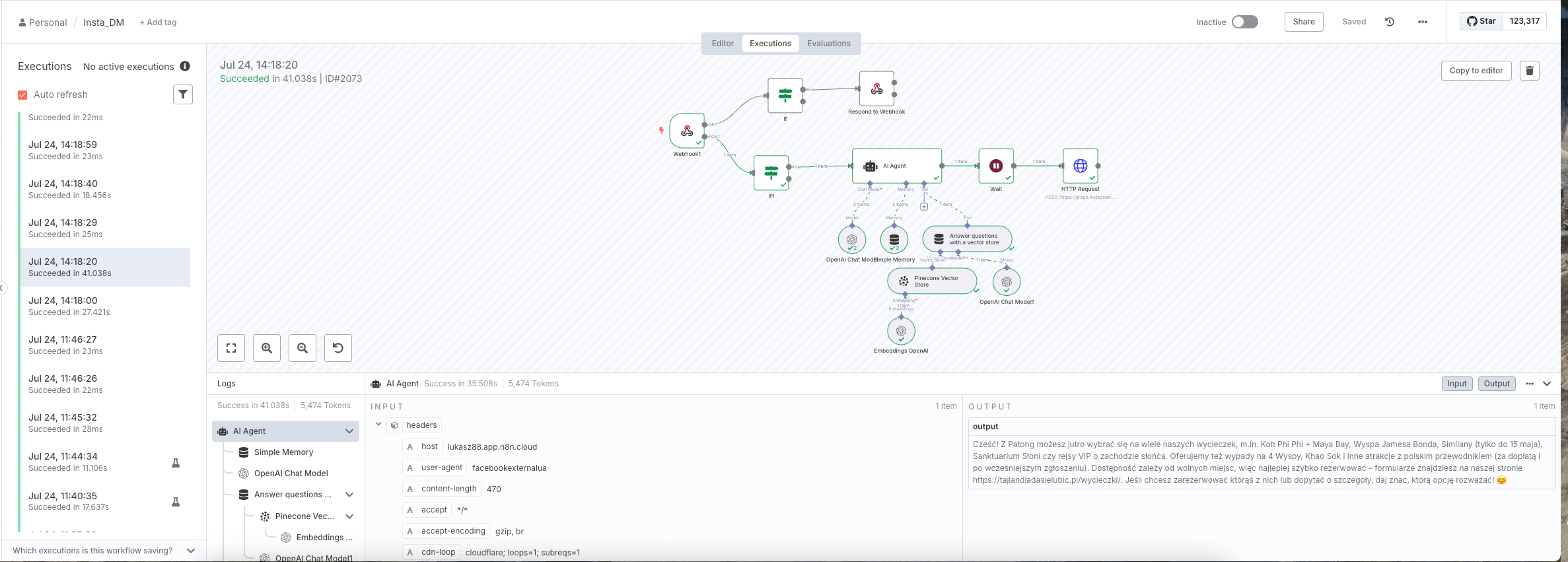This screenshot has height=562, width=1568.
Task: Toggle the Inactive workflow switch
Action: tap(1245, 22)
